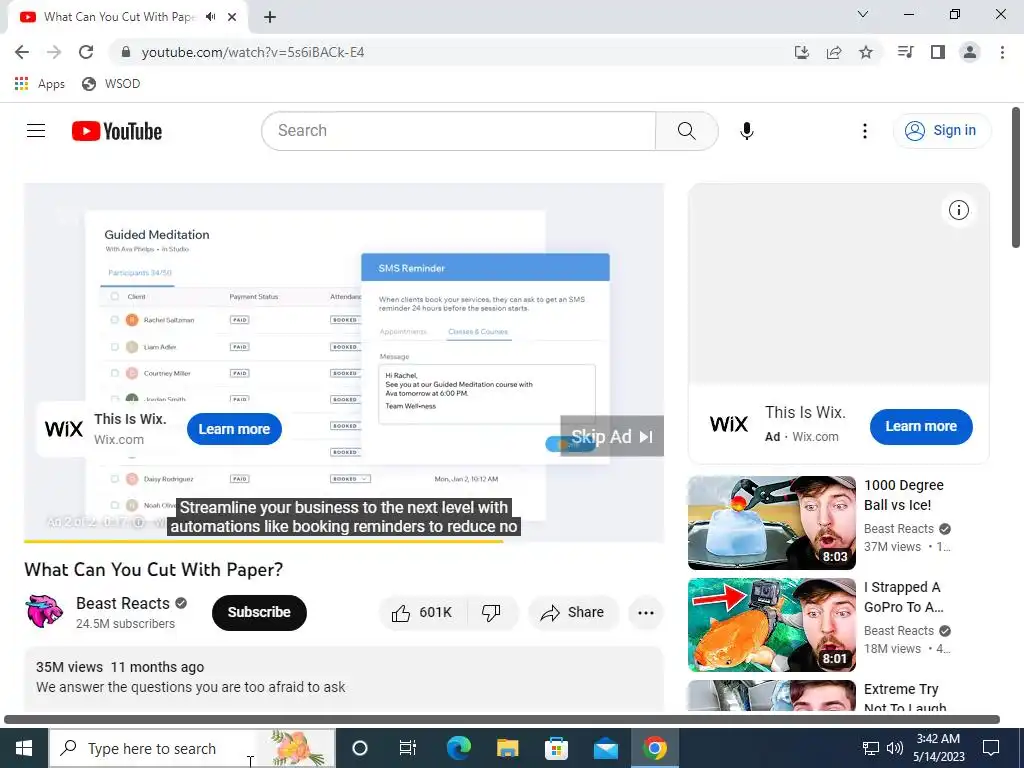Close the 'What Can You Cut With Paper' tab
The image size is (1024, 768).
232,17
